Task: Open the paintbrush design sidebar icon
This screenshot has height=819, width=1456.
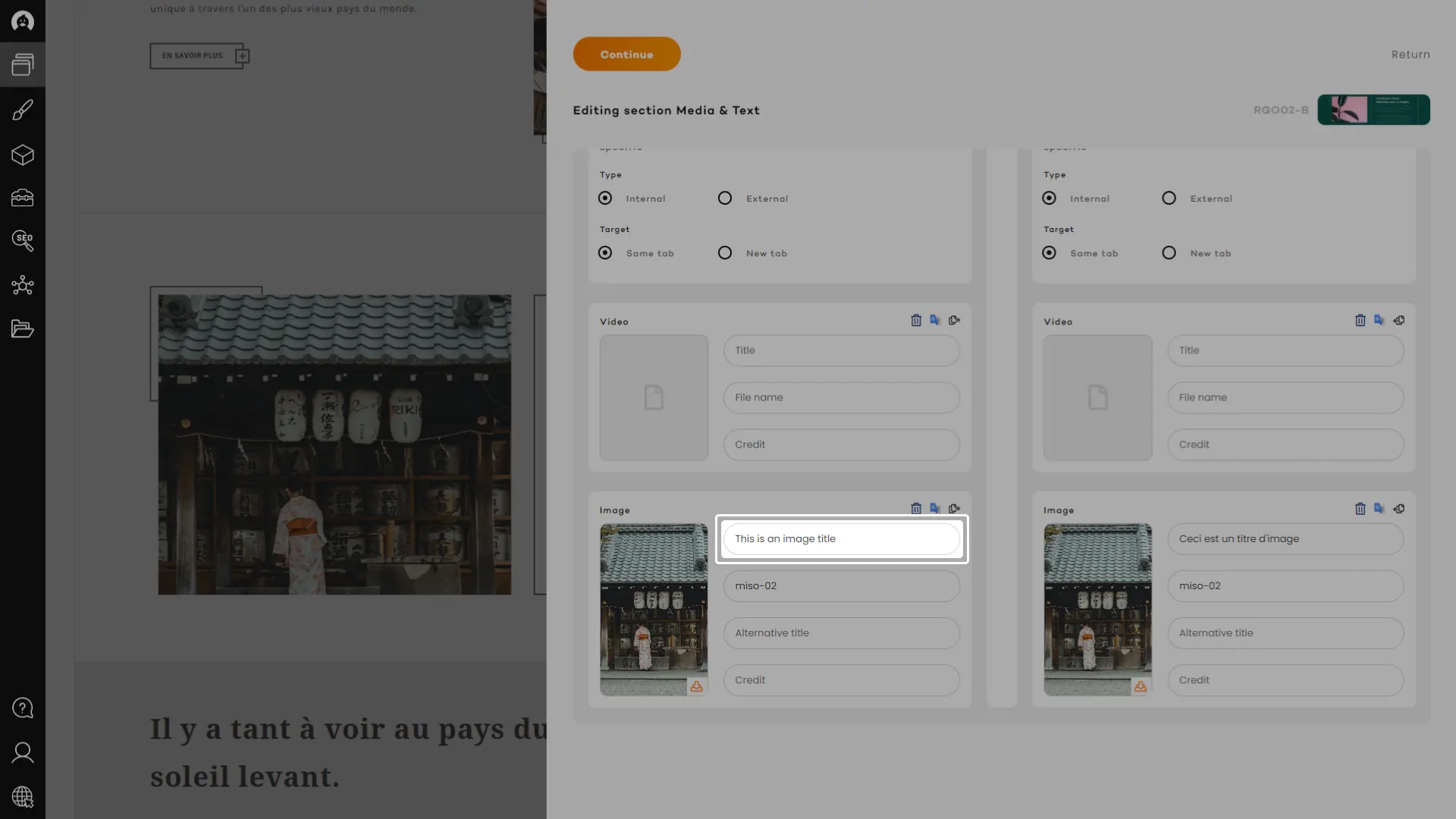Action: (x=23, y=111)
